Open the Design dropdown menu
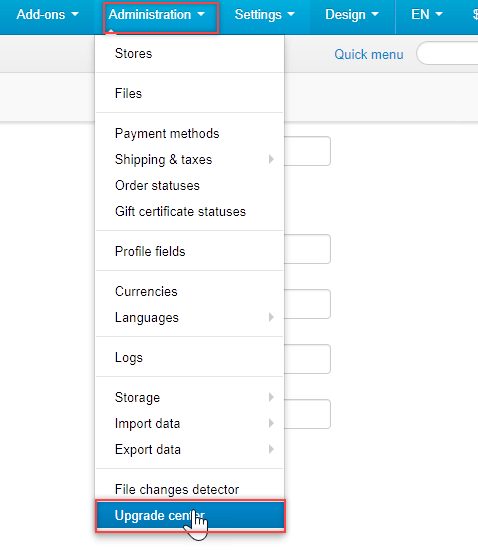Screen dimensions: 478x559 351,15
